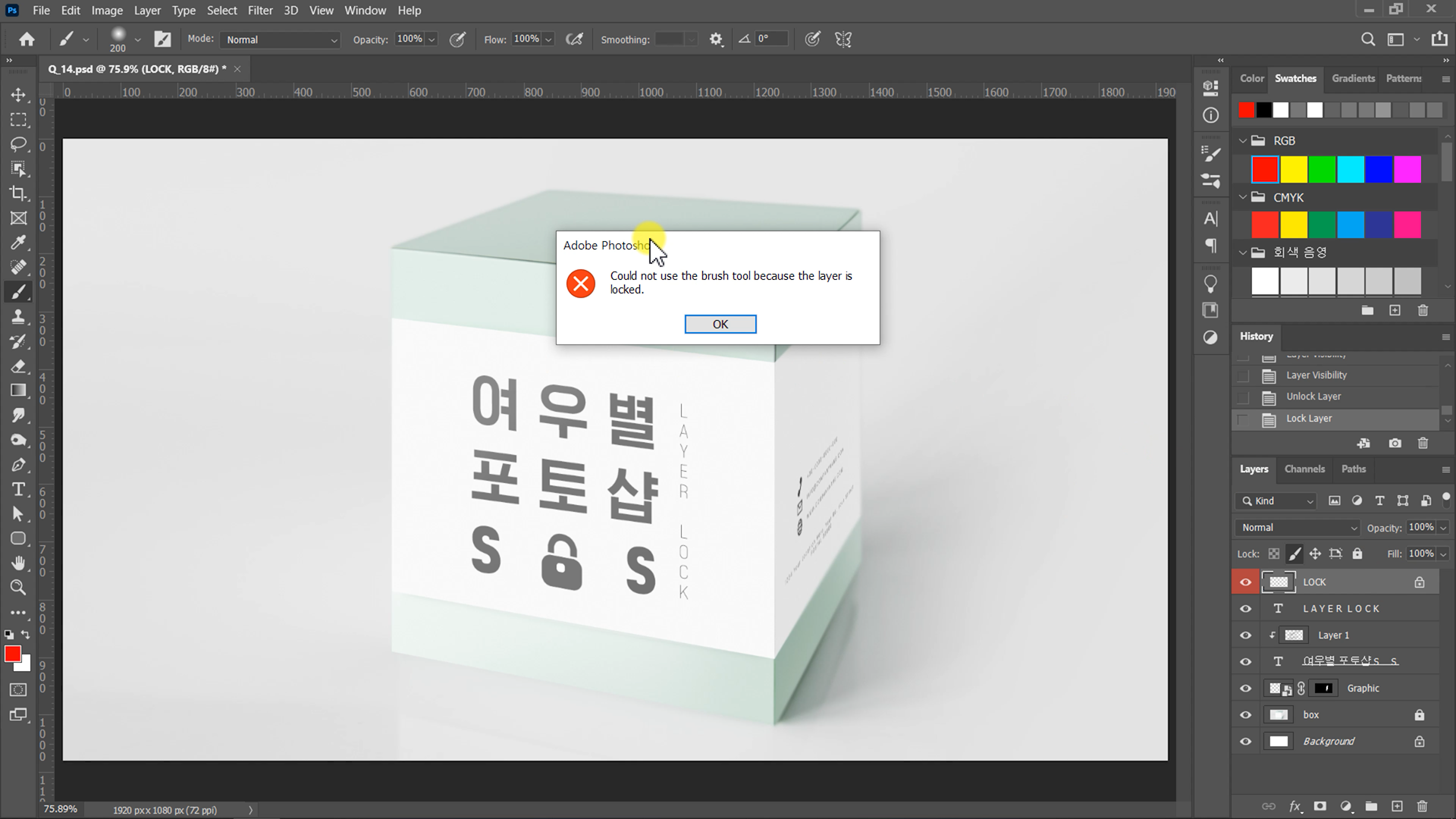Toggle visibility of the Graphic layer
This screenshot has height=819, width=1456.
[x=1245, y=689]
